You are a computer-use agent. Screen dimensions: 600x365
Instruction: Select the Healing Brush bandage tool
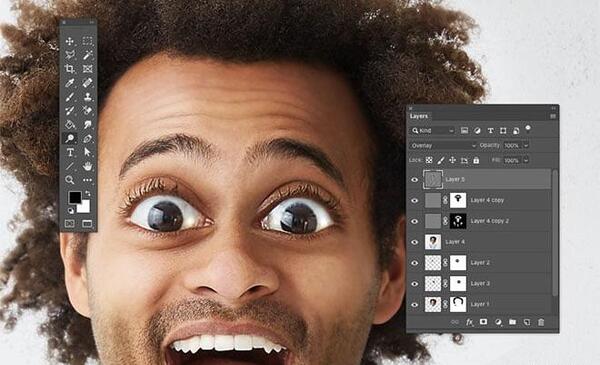coord(87,83)
